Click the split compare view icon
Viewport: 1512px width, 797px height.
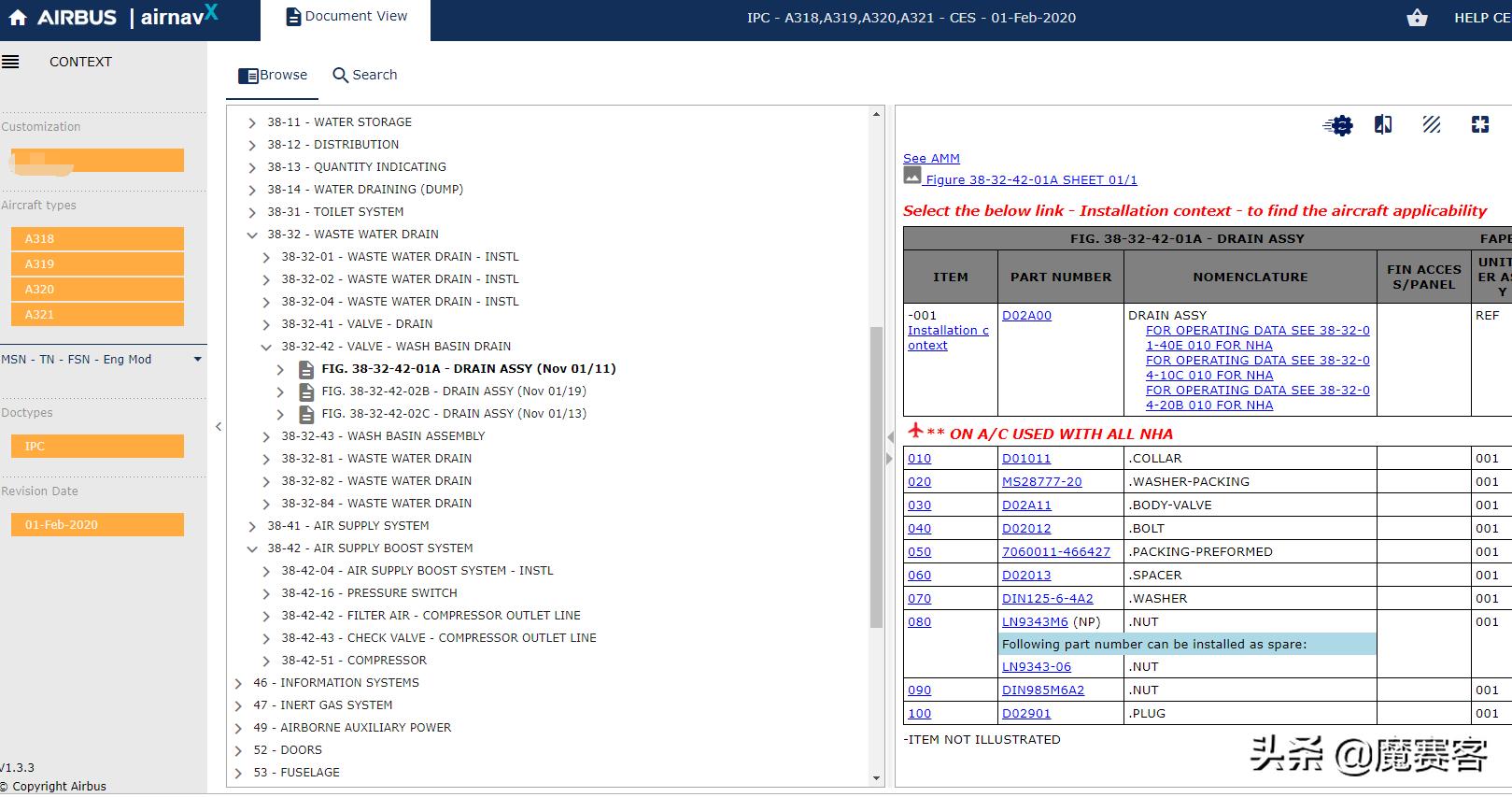[1383, 125]
